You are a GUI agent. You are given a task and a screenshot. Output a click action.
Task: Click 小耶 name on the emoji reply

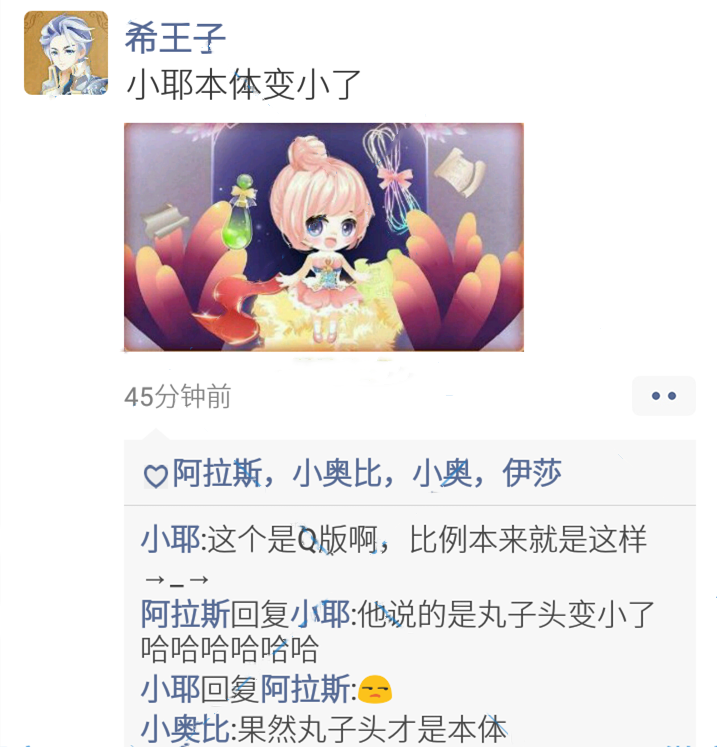[x=170, y=689]
